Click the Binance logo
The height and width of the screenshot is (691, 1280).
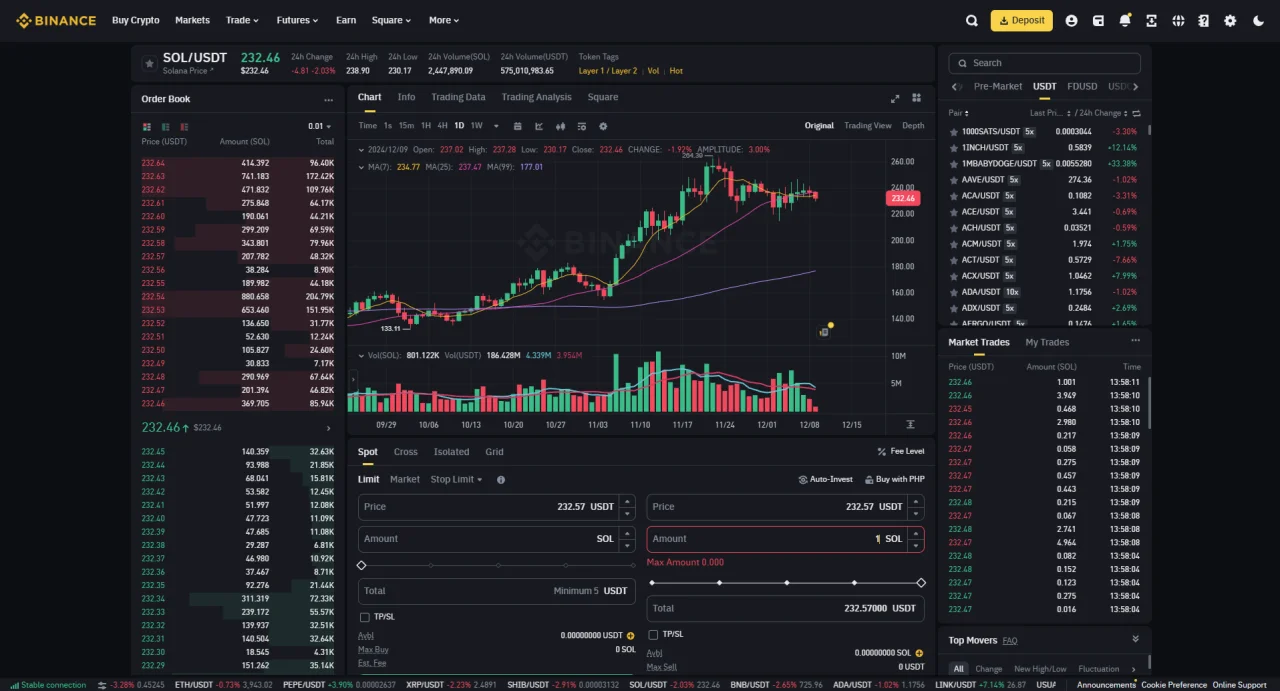tap(56, 20)
